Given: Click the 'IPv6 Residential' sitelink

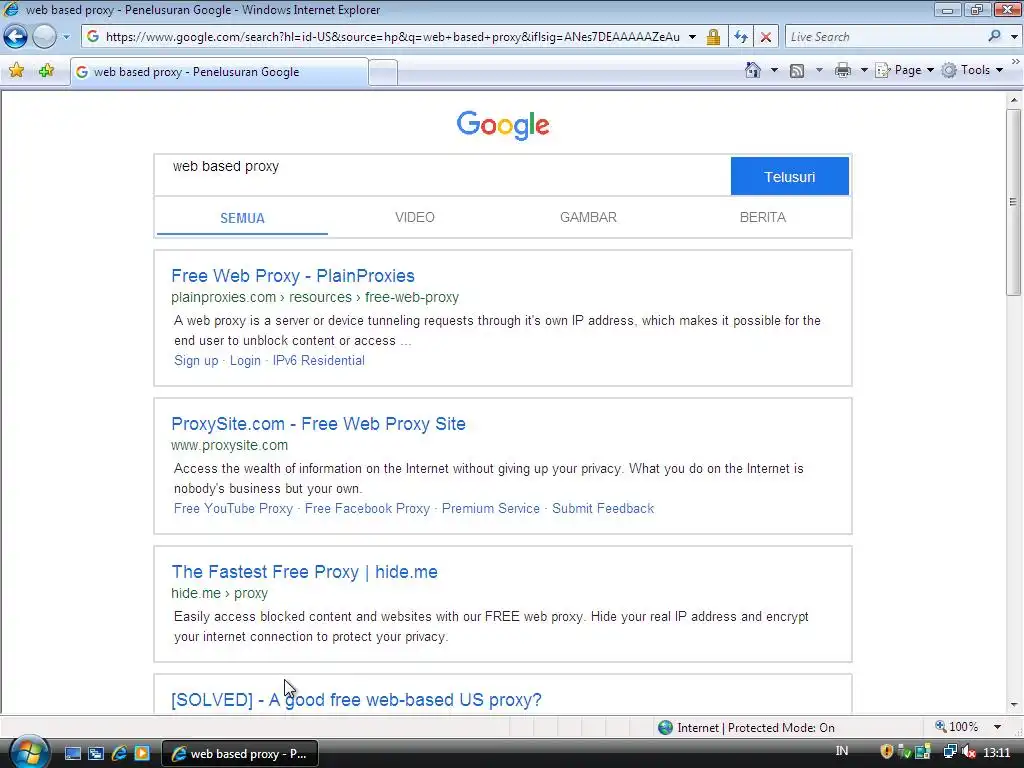Looking at the screenshot, I should (319, 360).
